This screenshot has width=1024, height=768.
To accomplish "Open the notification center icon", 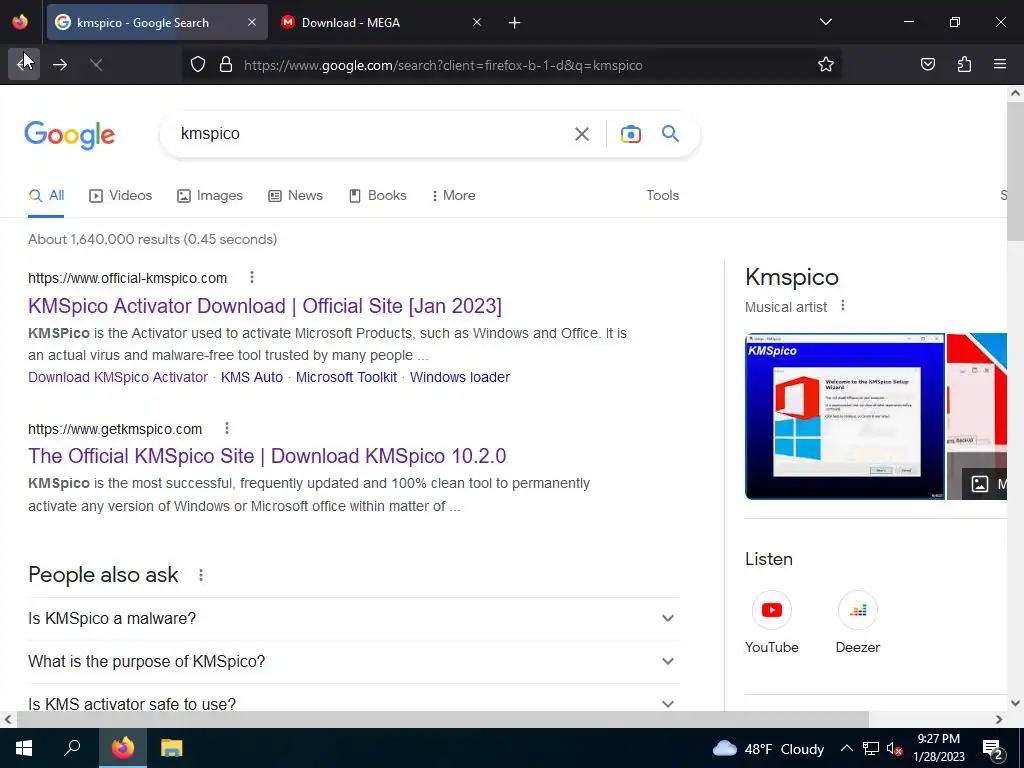I will tap(993, 749).
